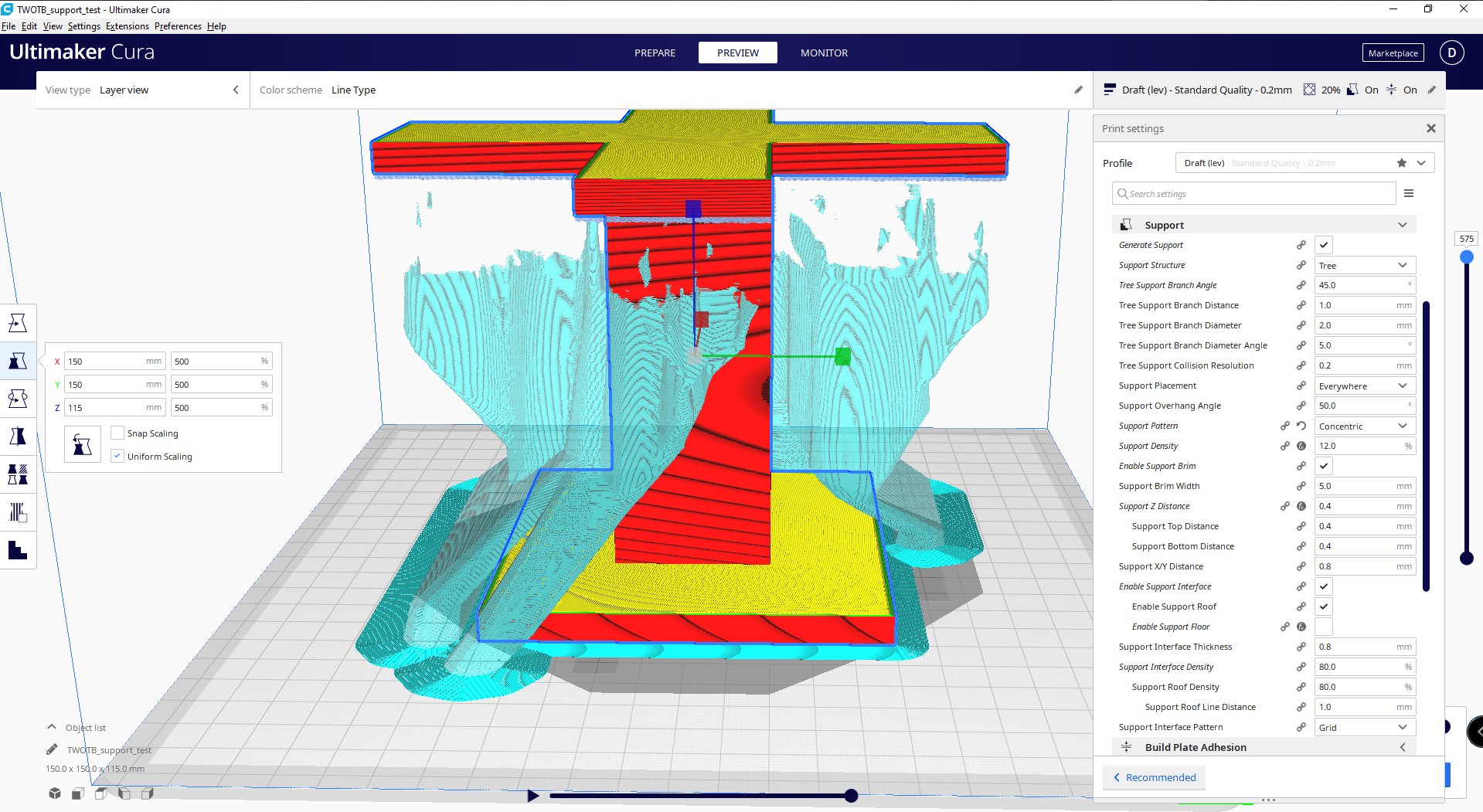Open the Per Model Settings tool
The height and width of the screenshot is (812, 1483).
(18, 474)
